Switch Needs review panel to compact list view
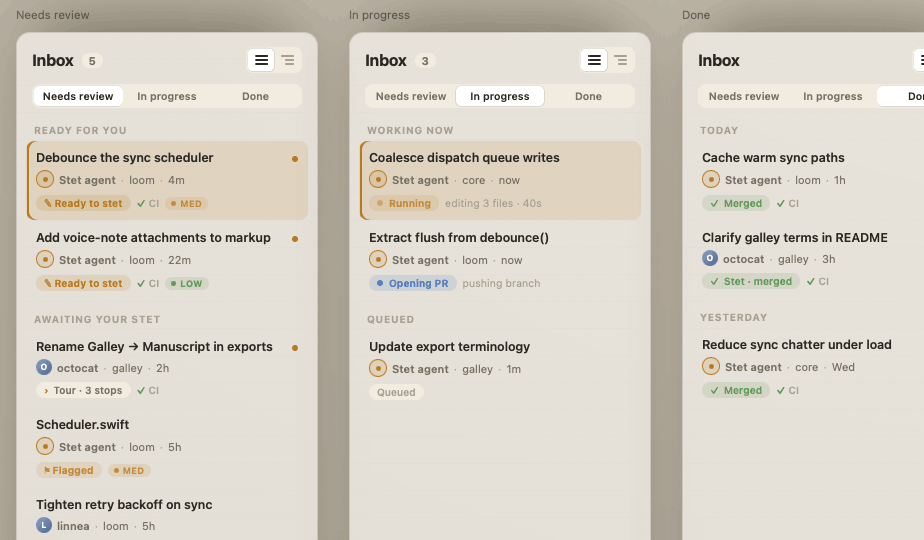The height and width of the screenshot is (540, 924). [x=288, y=60]
